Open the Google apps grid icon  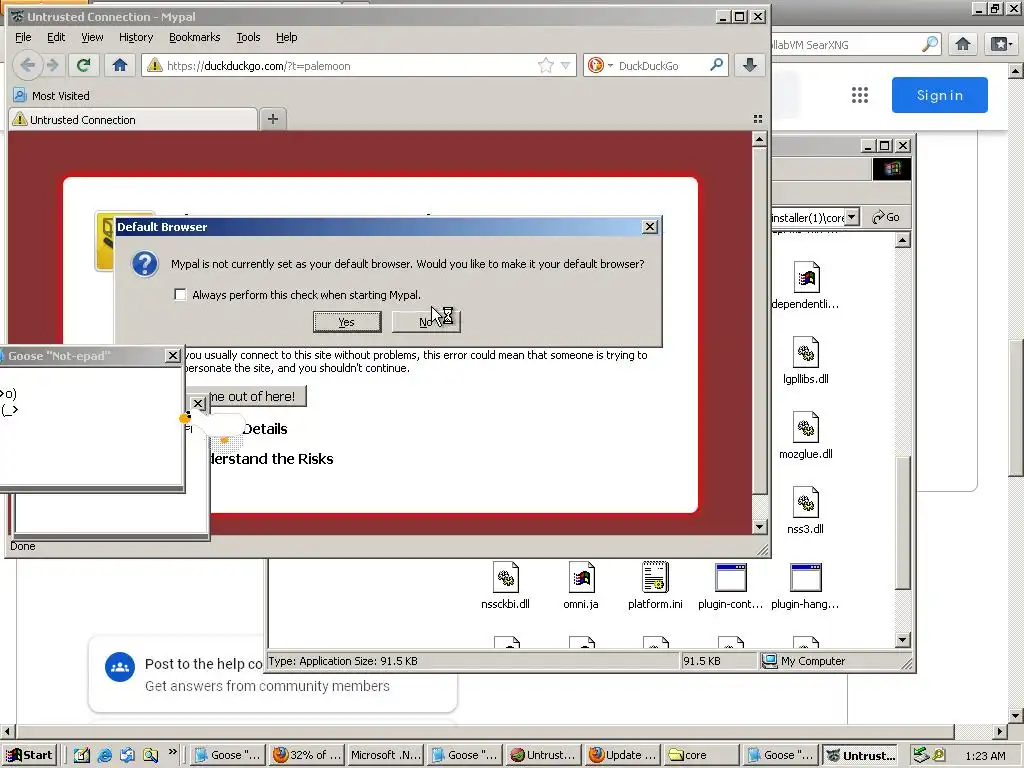pos(860,95)
